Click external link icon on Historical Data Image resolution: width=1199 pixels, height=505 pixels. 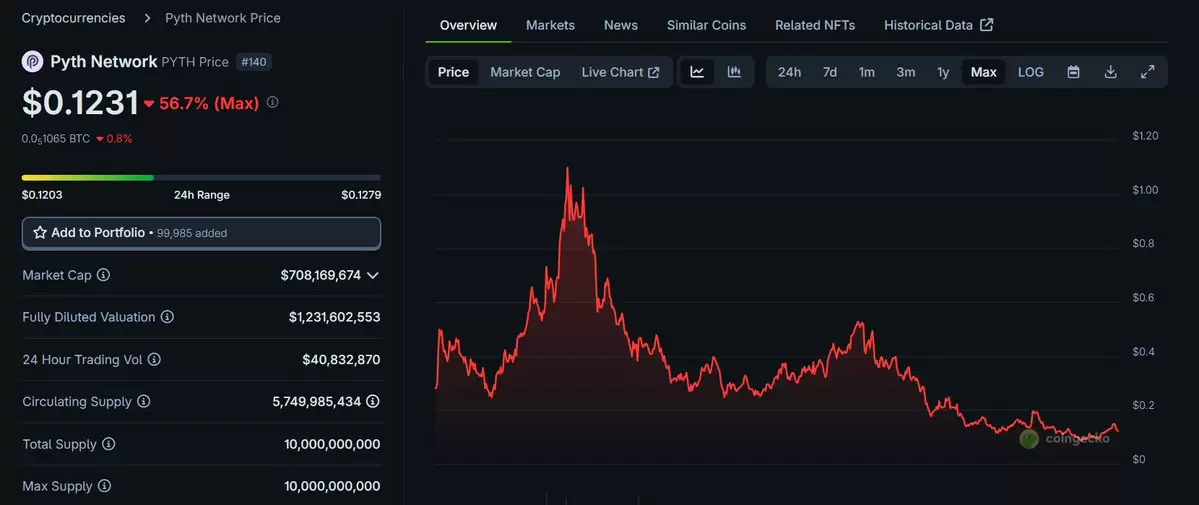986,25
